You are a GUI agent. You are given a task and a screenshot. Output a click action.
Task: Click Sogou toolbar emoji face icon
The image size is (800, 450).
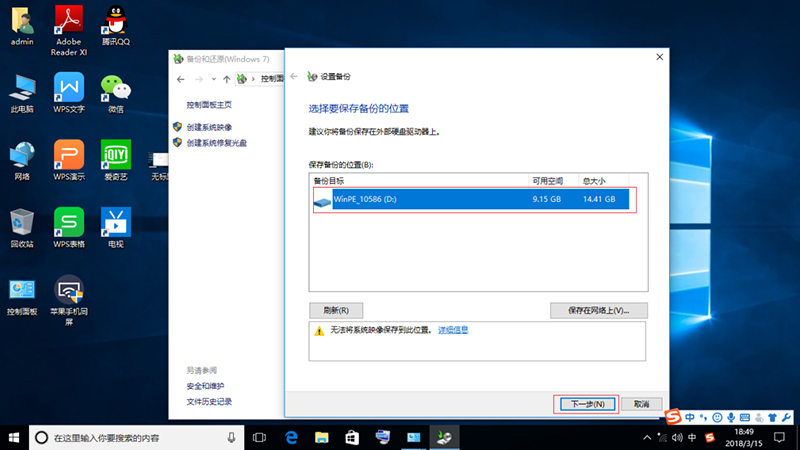717,417
